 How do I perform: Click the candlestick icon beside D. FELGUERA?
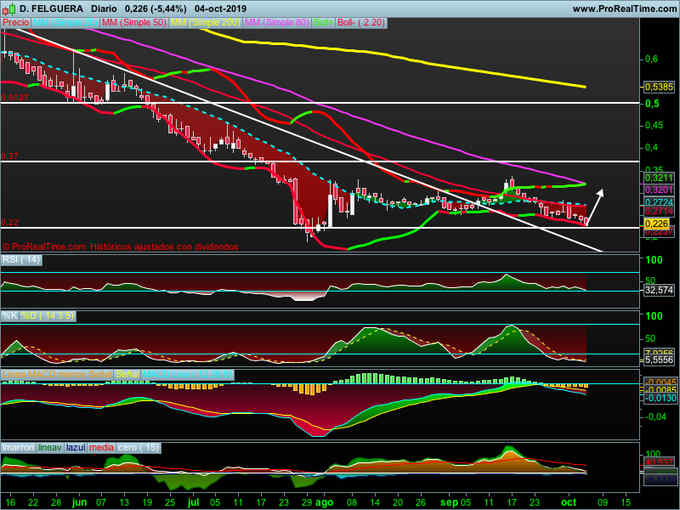point(8,9)
